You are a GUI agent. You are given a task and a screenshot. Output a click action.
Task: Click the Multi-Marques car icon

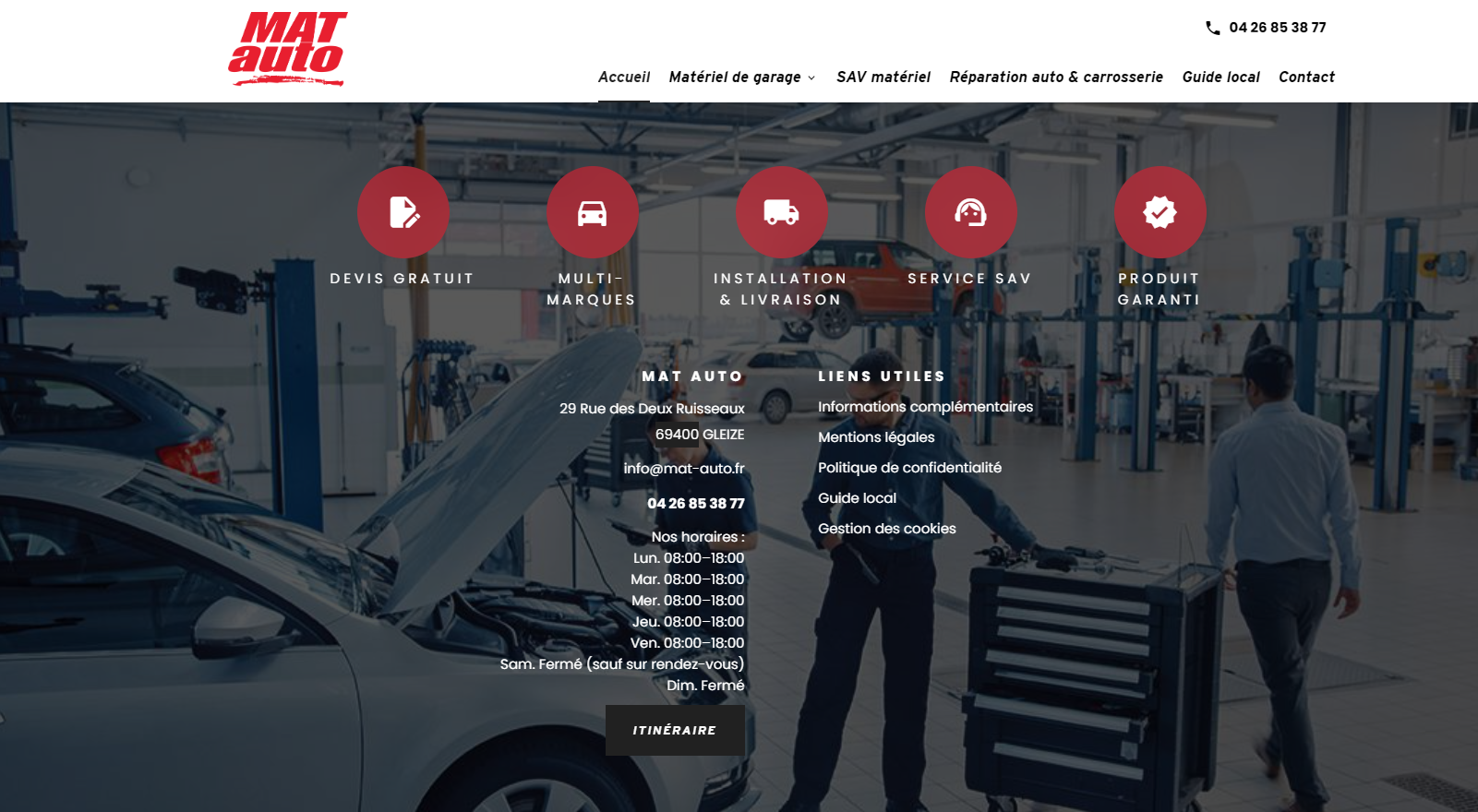(593, 212)
